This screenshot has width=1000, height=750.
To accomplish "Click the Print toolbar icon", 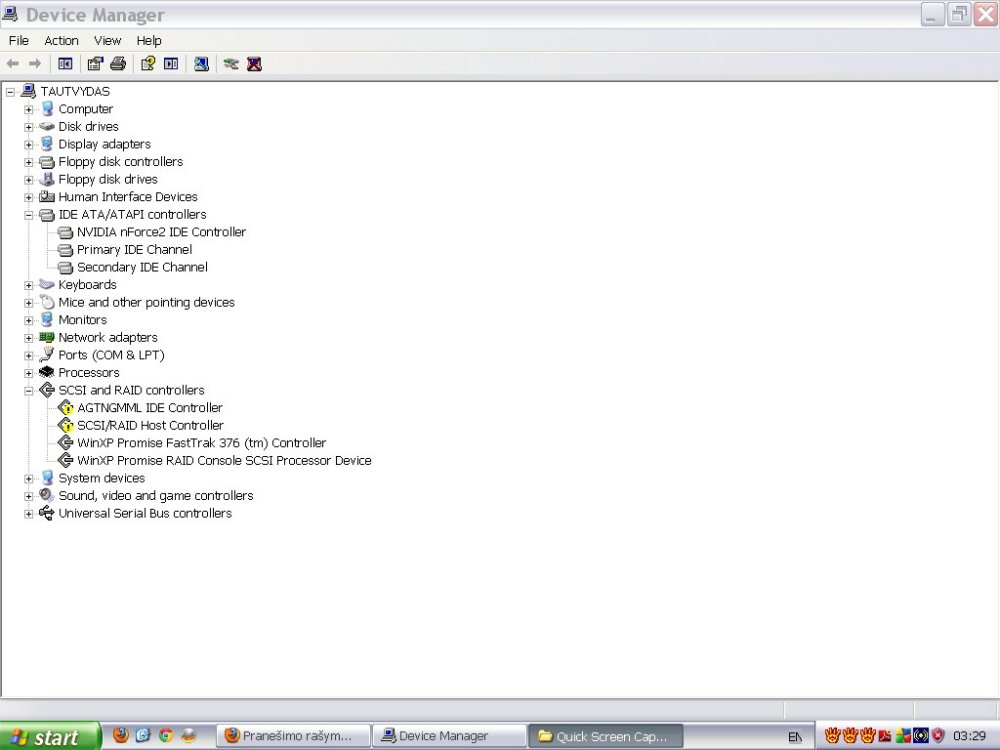I will [118, 64].
